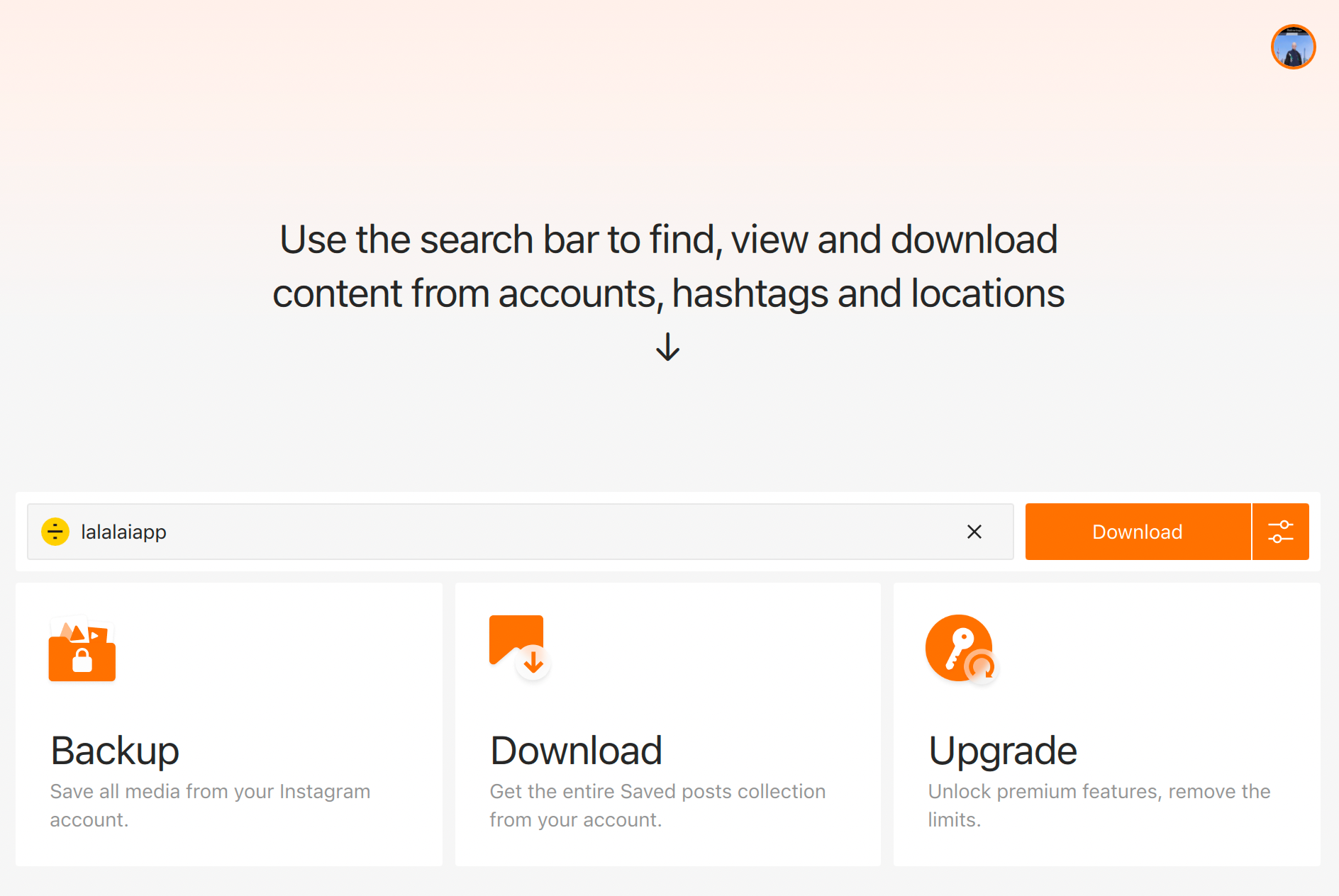Viewport: 1339px width, 896px height.
Task: Click the 'lalalaiapp' text in search bar
Action: click(123, 532)
